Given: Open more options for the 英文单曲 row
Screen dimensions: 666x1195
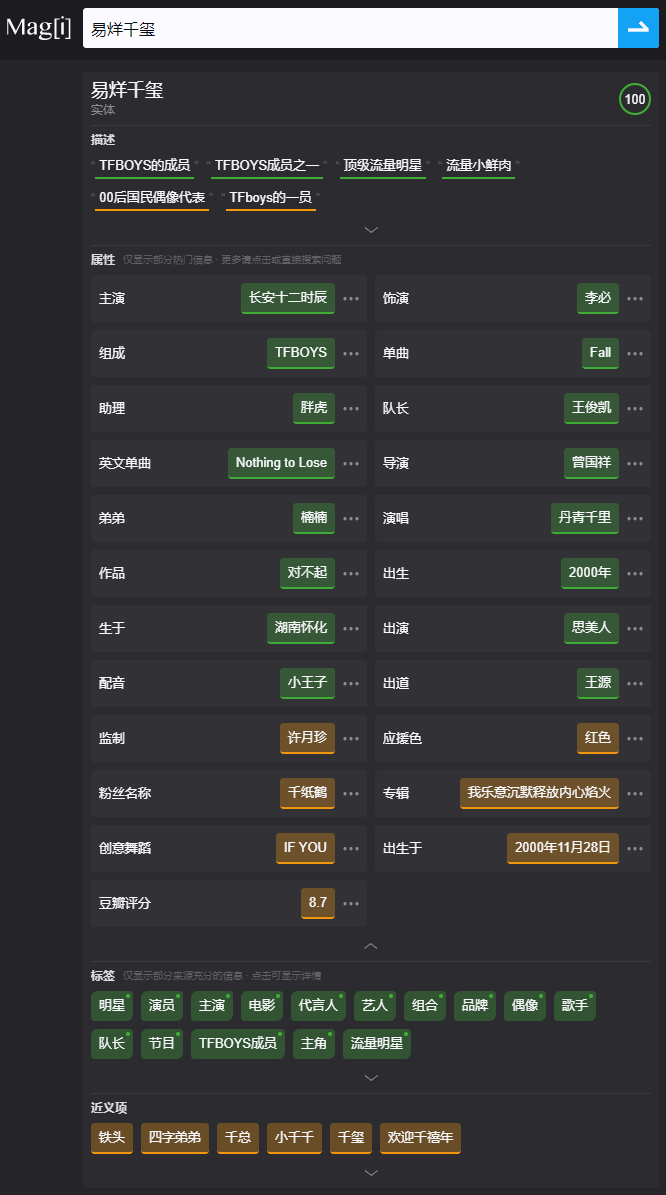Looking at the screenshot, I should [x=351, y=463].
